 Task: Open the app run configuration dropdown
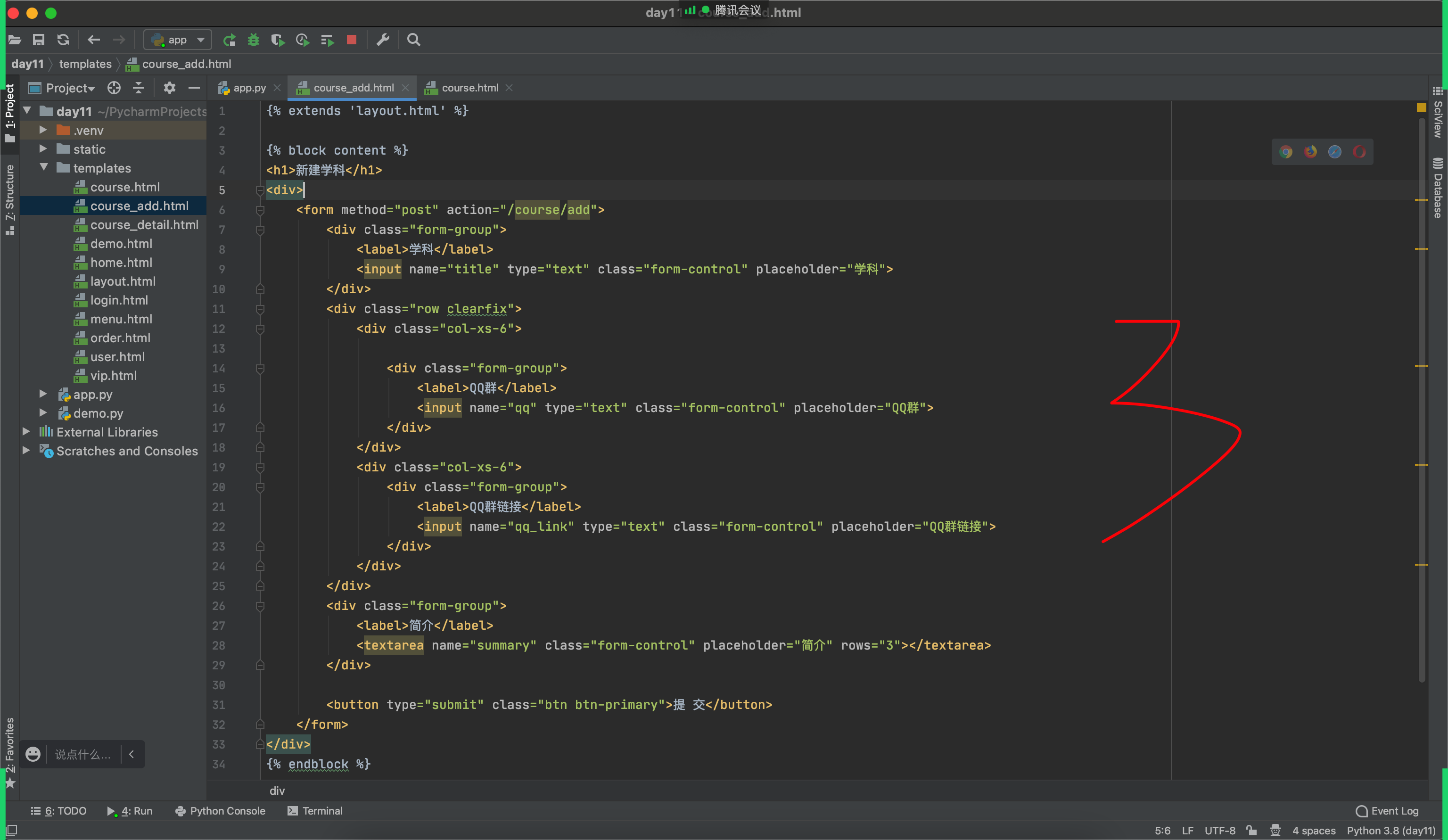click(178, 40)
